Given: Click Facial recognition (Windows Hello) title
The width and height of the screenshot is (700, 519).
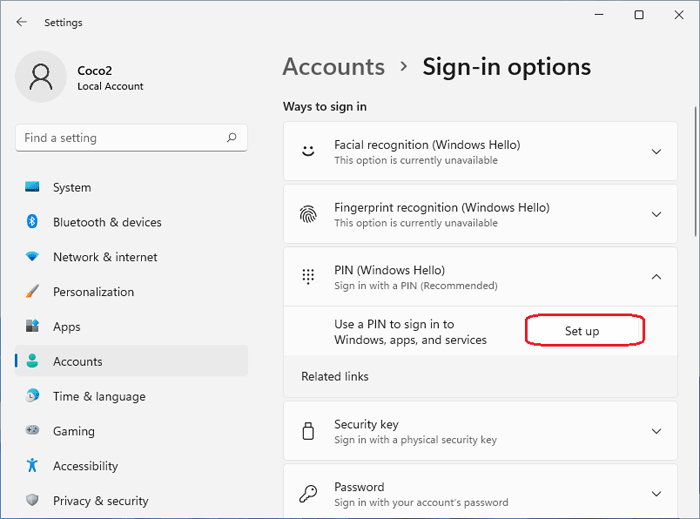Looking at the screenshot, I should [x=427, y=145].
